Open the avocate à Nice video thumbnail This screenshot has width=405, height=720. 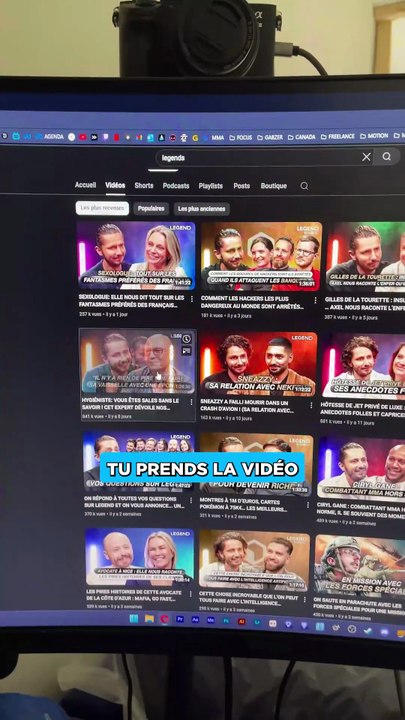click(139, 557)
